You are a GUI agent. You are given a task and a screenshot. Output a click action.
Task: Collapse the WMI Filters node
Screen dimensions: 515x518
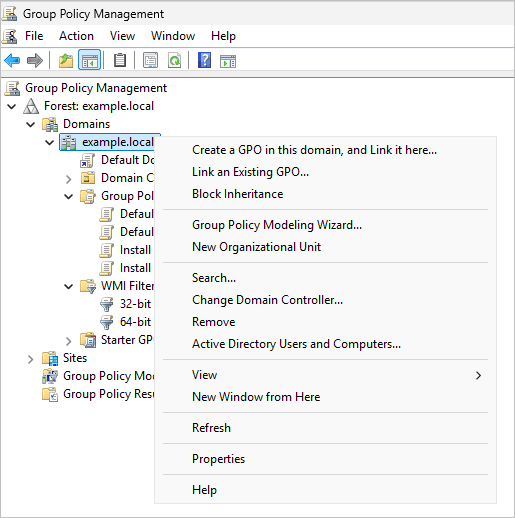(68, 286)
